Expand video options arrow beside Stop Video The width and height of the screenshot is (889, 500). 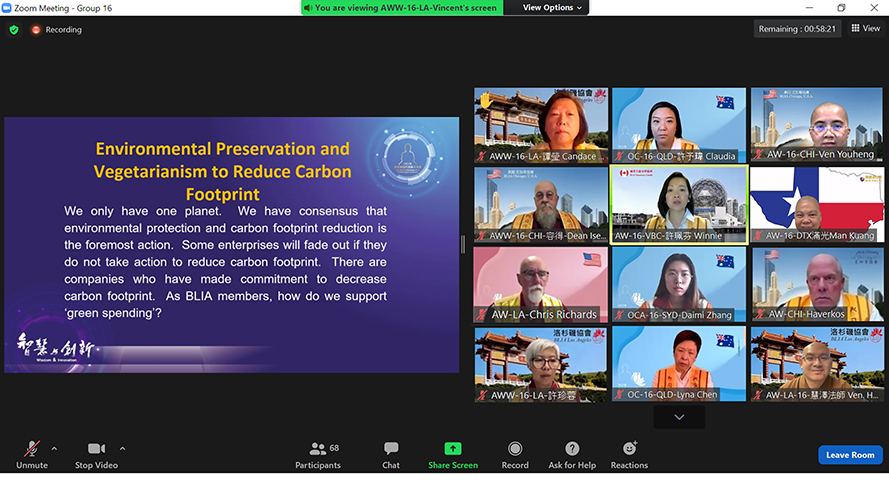(122, 448)
